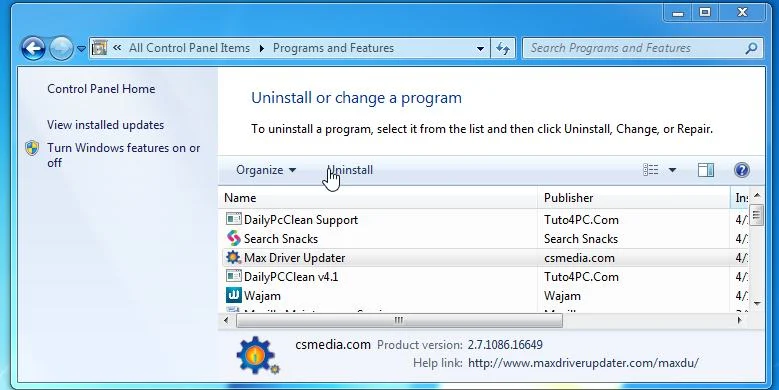Click the DailyPcClean Support program icon

234,219
